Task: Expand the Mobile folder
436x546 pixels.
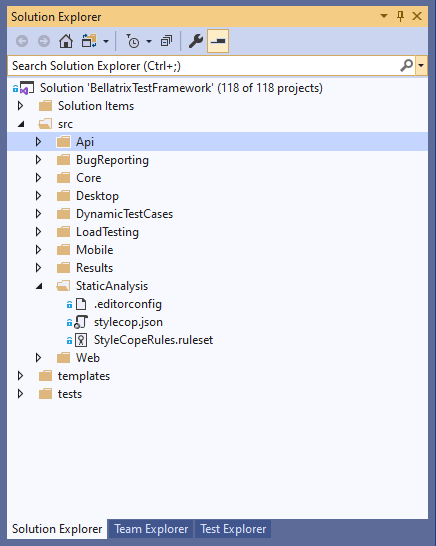Action: tap(39, 250)
